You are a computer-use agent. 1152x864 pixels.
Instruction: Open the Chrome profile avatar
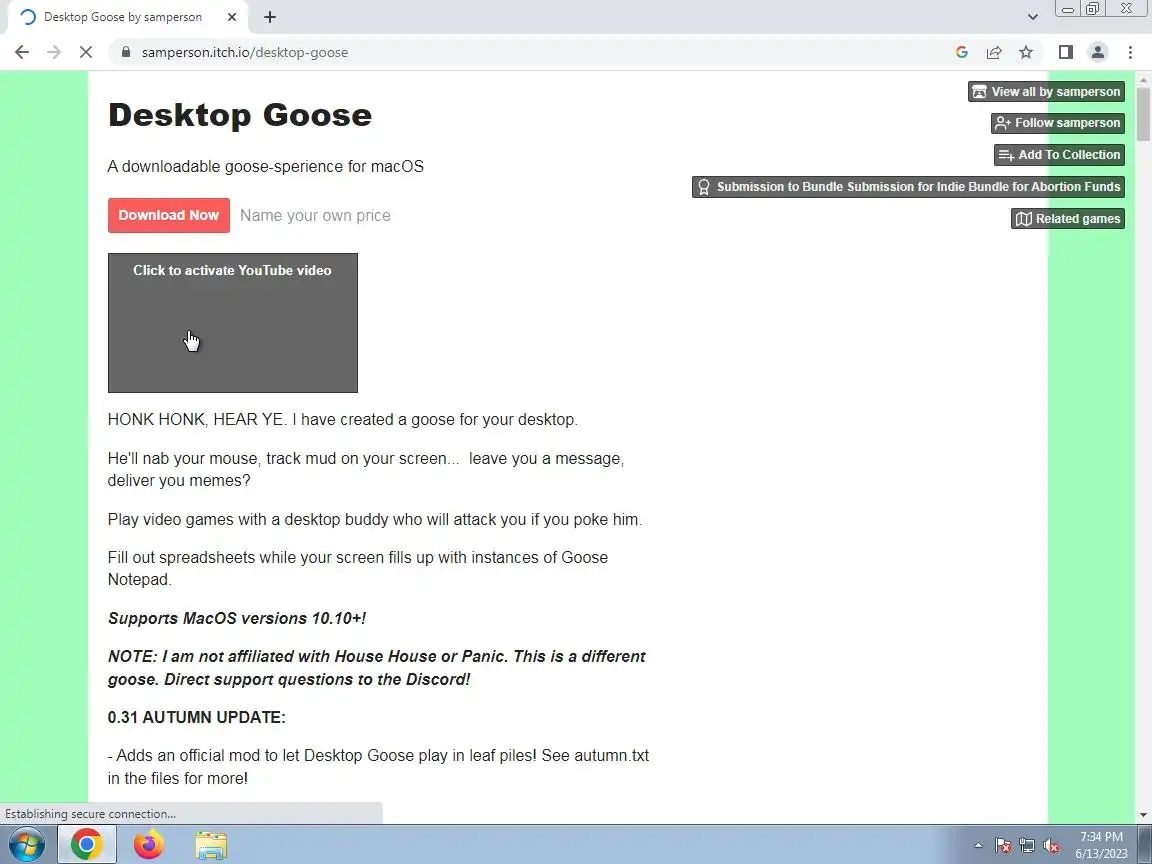pos(1098,52)
